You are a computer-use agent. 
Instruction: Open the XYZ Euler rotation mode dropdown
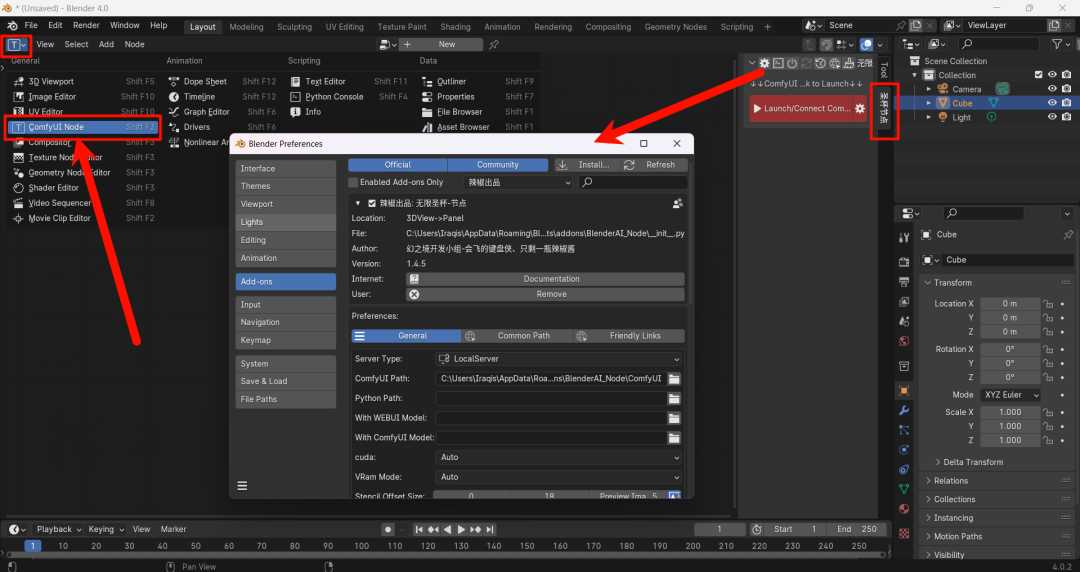pos(1010,395)
